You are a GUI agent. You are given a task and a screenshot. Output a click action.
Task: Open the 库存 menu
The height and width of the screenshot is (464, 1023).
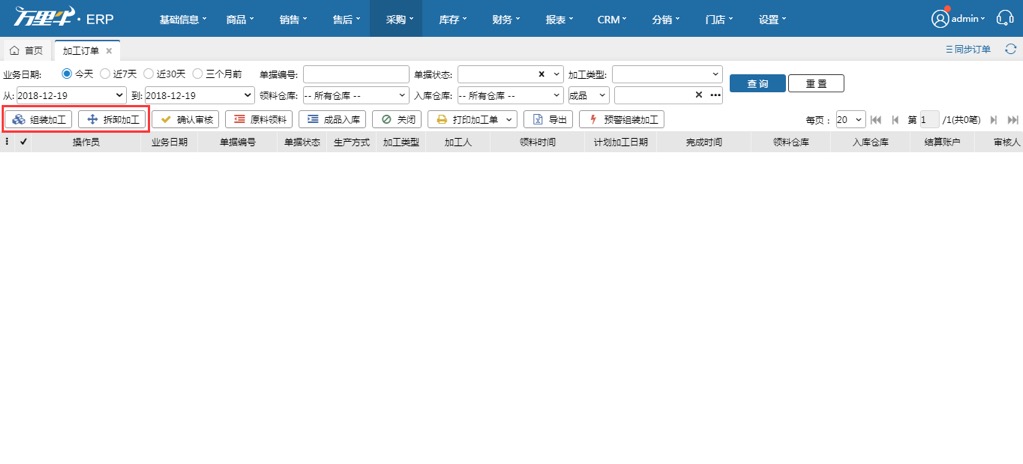(453, 19)
